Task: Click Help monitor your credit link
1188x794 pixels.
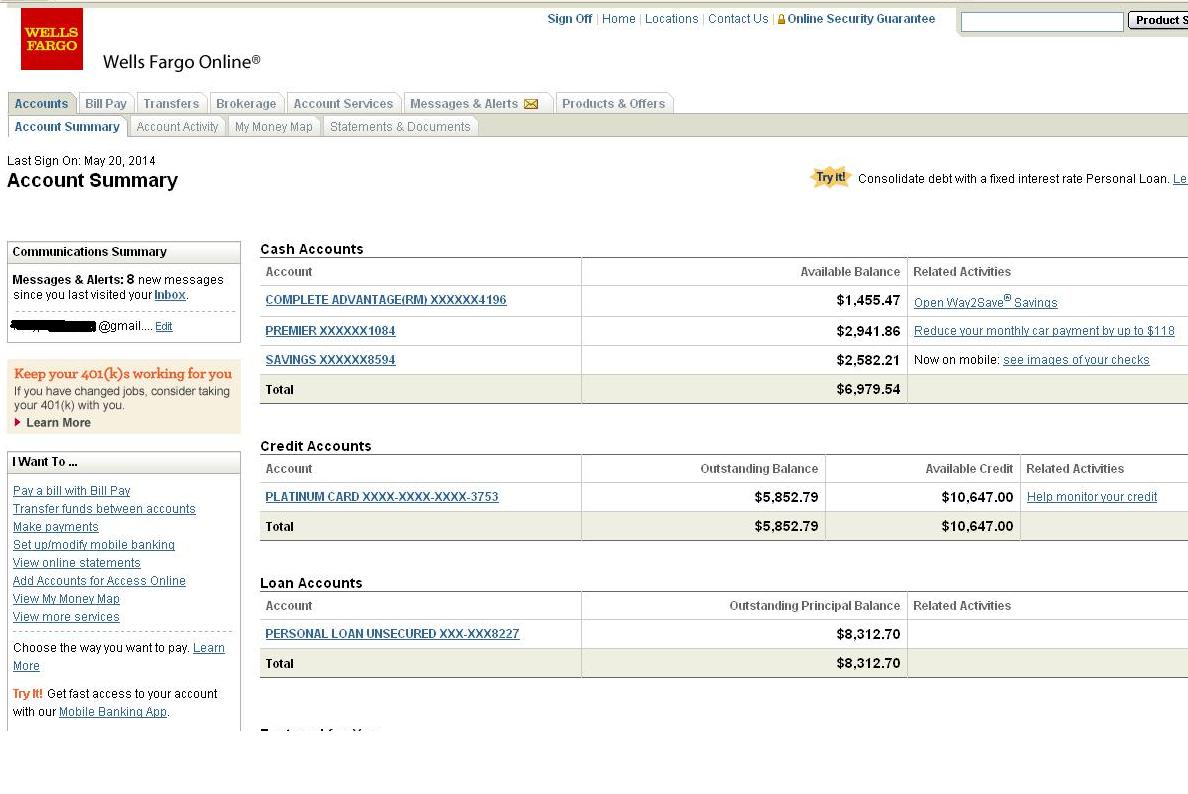Action: [x=1092, y=497]
